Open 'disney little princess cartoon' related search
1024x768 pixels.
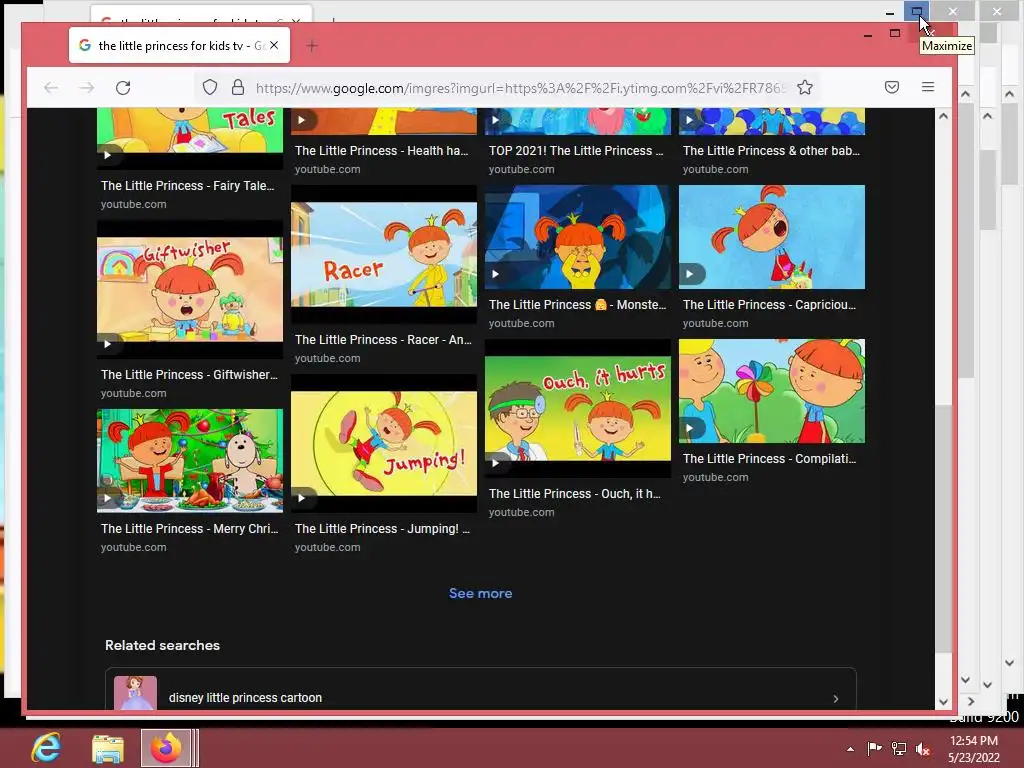click(481, 689)
